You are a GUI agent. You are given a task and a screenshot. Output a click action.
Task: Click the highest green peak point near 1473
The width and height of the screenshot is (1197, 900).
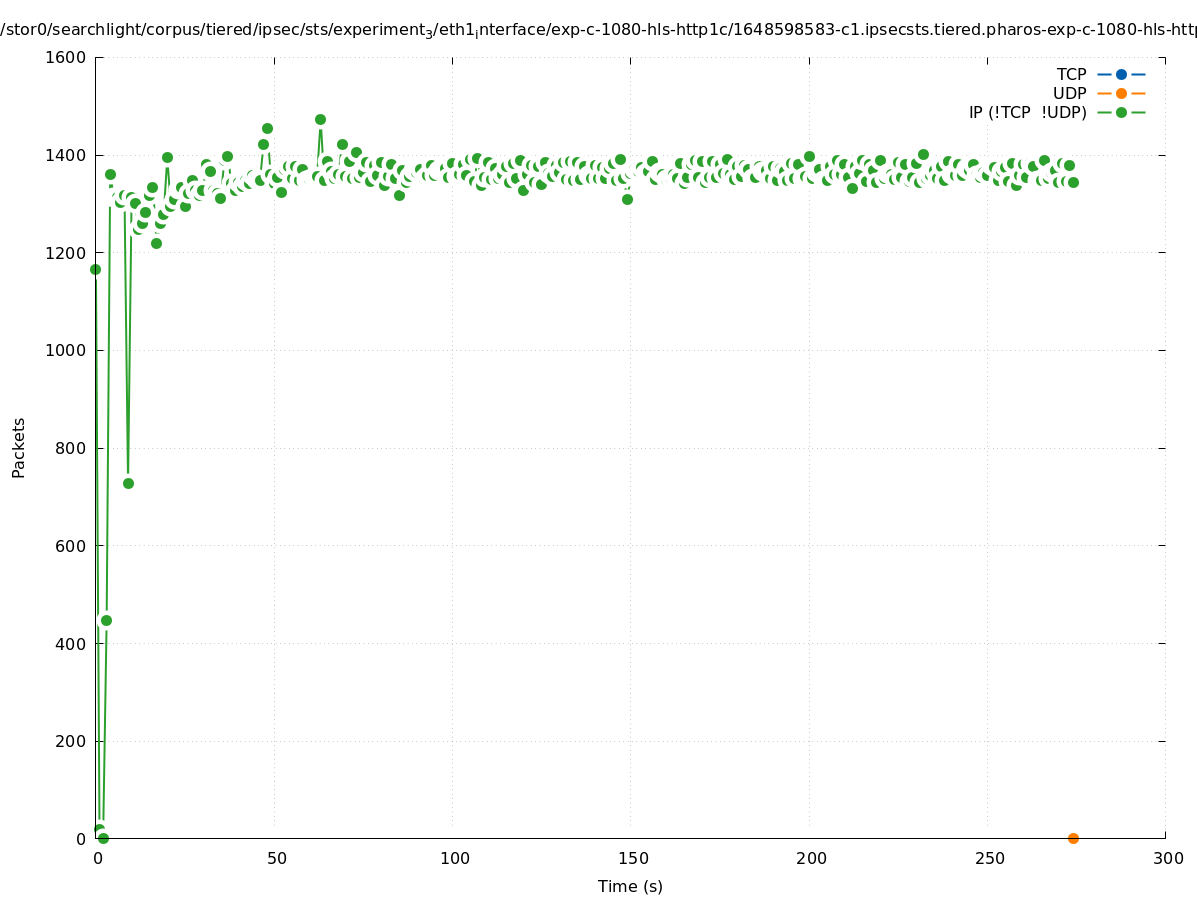click(320, 119)
